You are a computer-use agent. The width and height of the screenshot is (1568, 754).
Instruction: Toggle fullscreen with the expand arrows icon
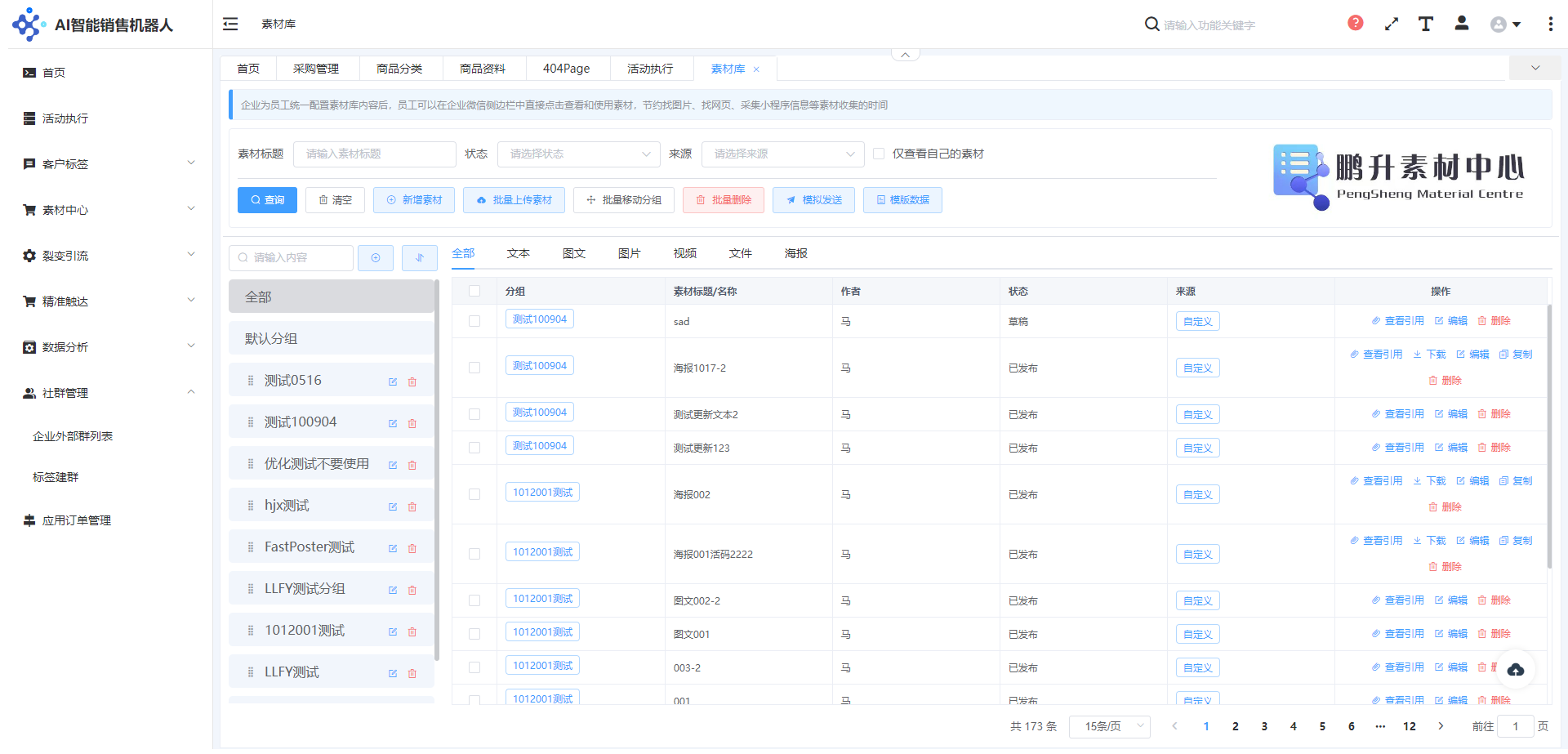1392,25
